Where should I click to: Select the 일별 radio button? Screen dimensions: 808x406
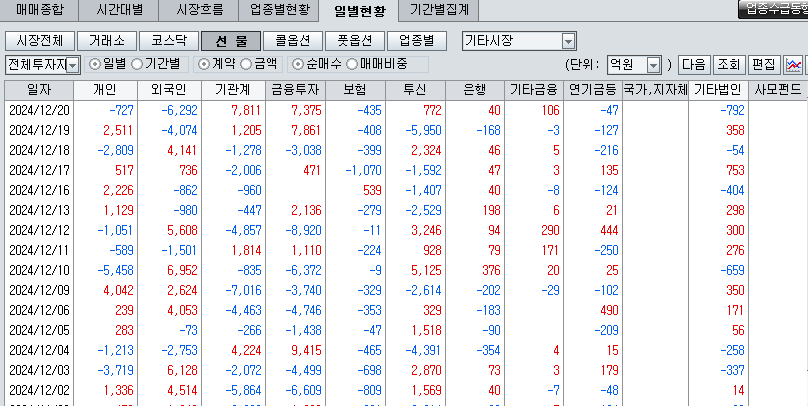click(95, 64)
